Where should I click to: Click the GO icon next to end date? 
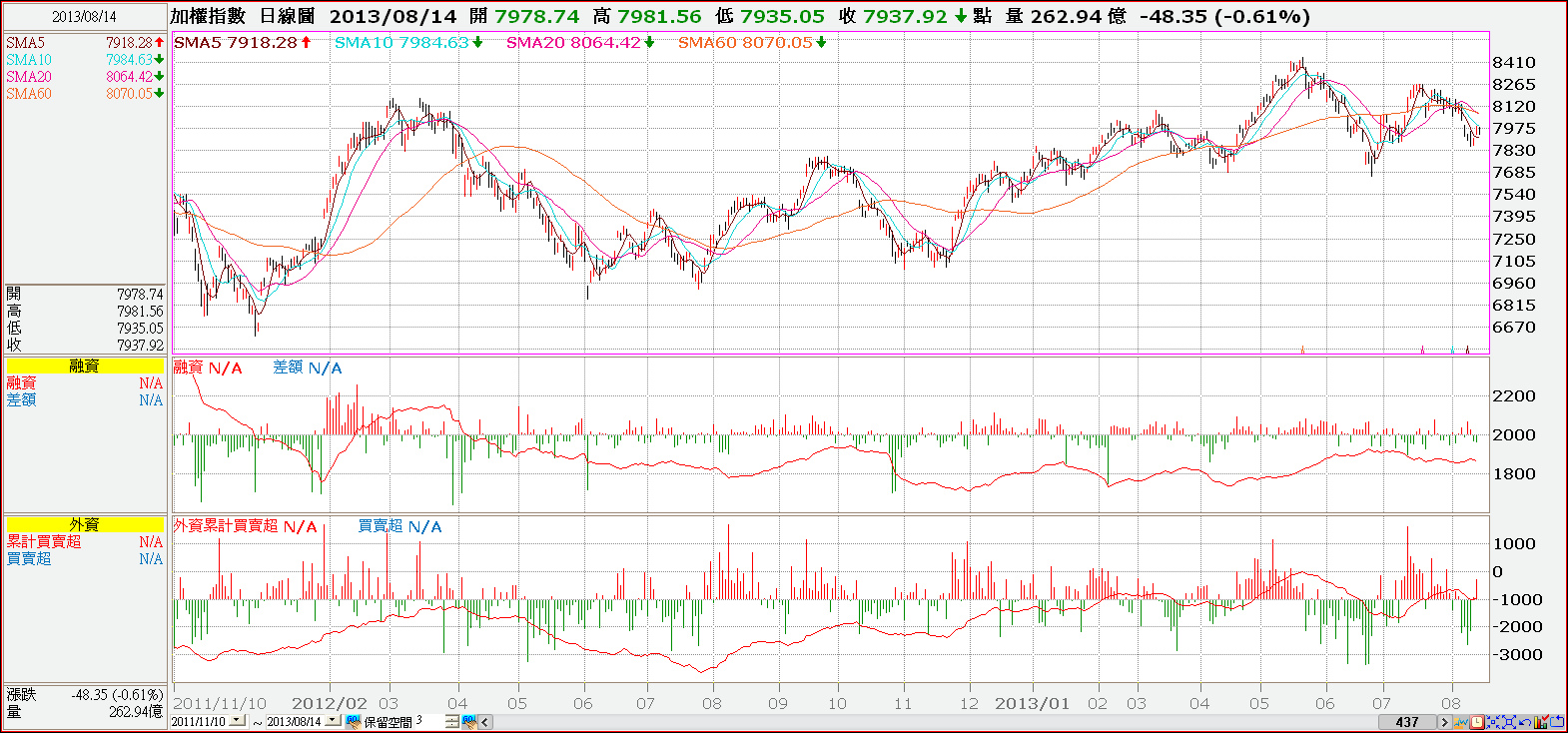[354, 721]
